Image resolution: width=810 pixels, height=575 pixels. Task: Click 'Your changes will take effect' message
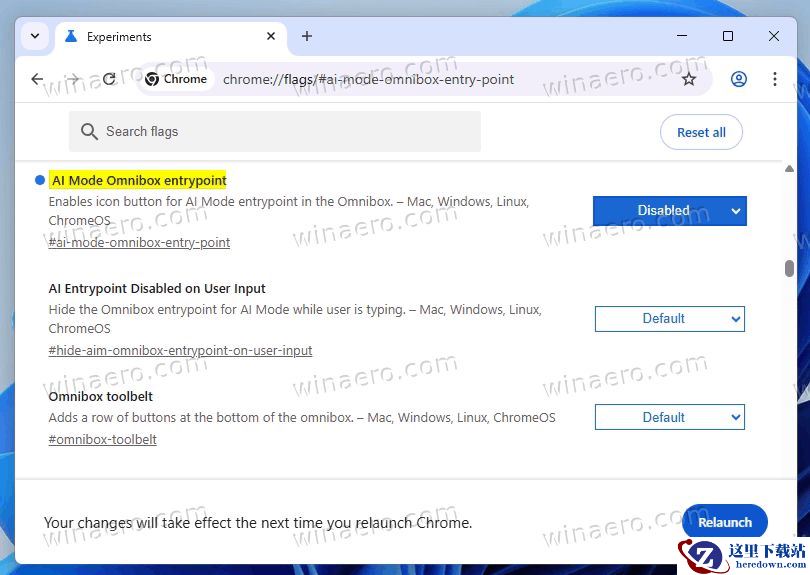click(258, 523)
